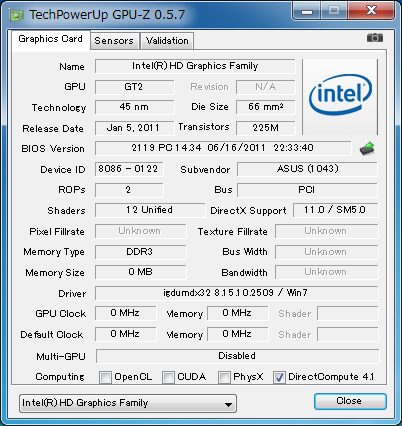Close the window with the X button
402x426 pixels.
371,11
